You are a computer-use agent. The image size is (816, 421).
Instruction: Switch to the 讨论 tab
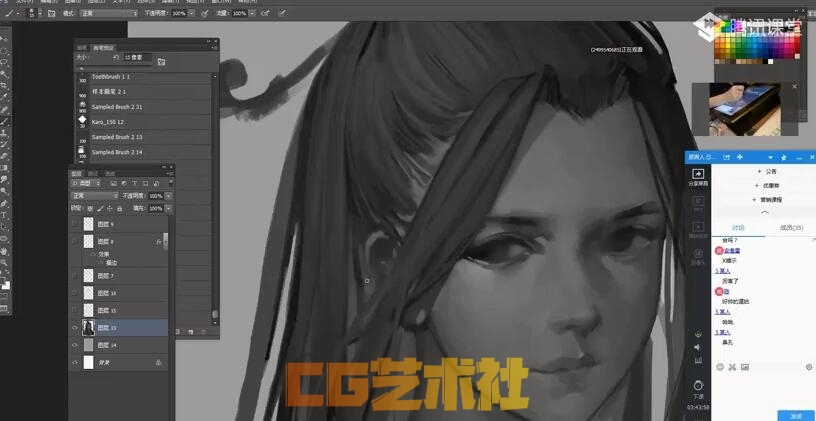point(738,228)
